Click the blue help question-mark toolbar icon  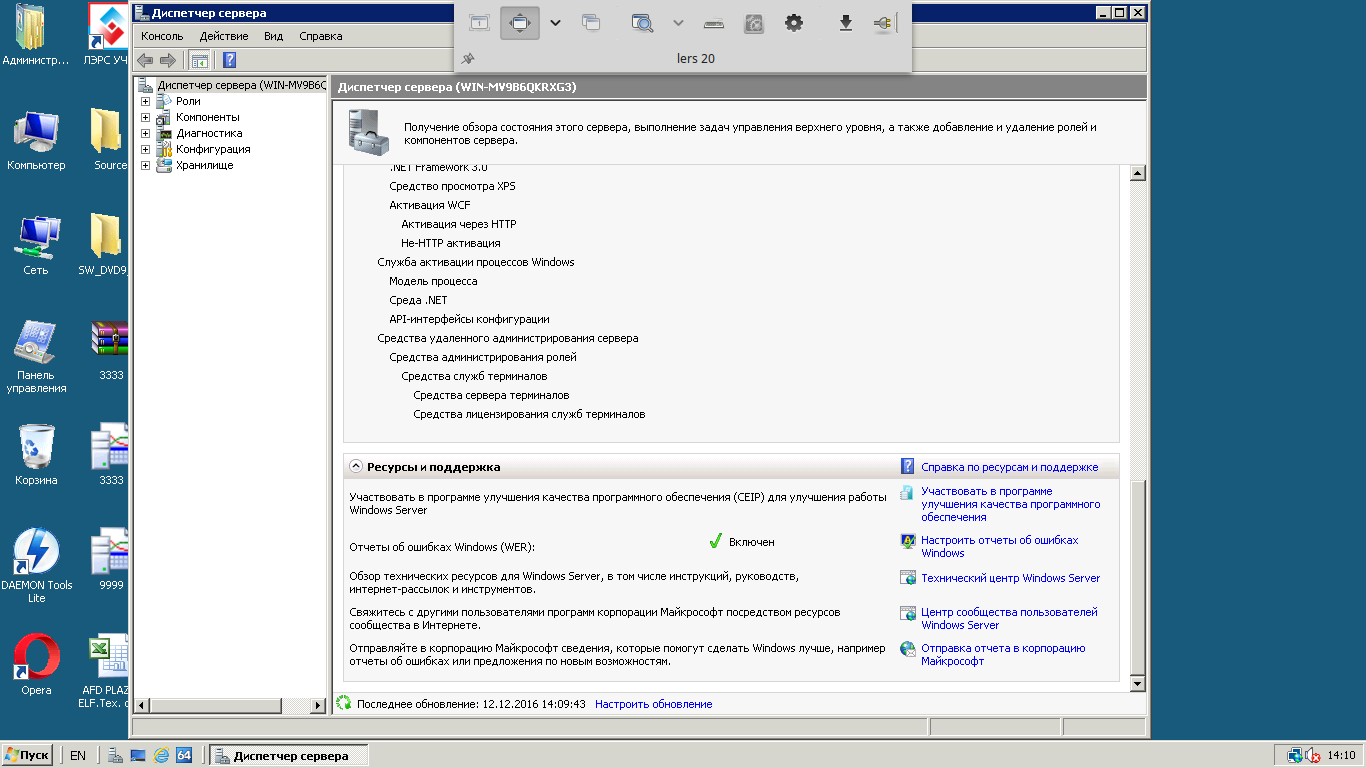coord(229,60)
